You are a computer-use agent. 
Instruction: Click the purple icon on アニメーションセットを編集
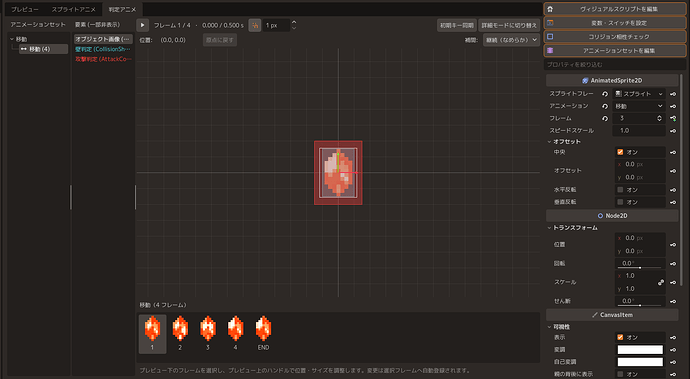point(550,51)
